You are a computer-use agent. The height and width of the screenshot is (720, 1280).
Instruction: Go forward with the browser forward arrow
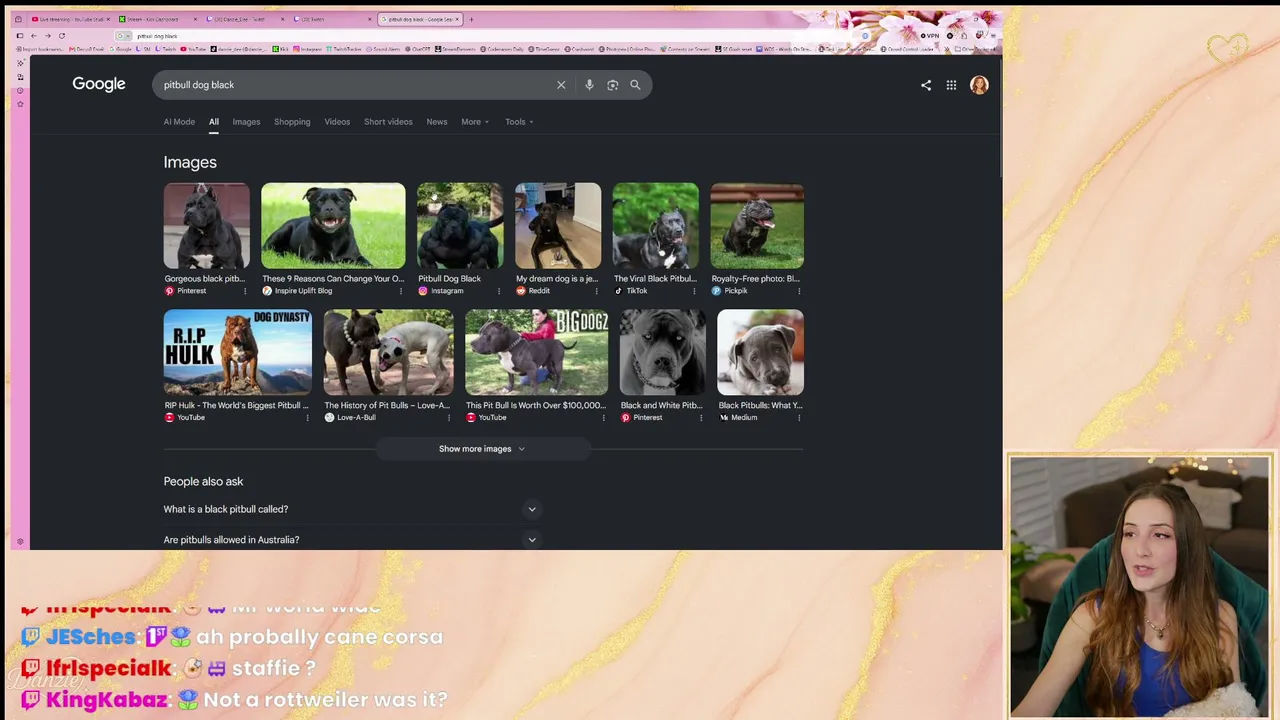click(48, 36)
